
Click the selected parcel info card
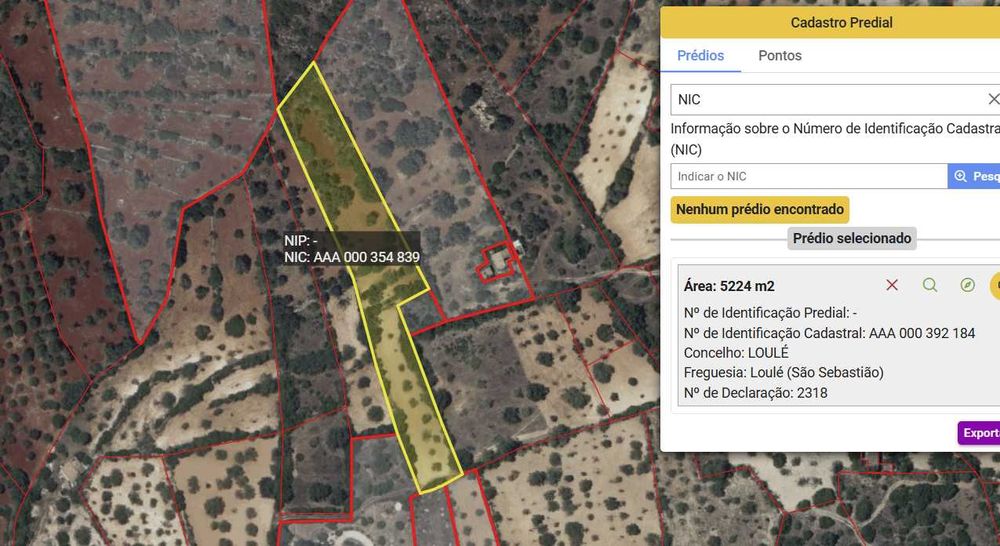click(x=839, y=335)
